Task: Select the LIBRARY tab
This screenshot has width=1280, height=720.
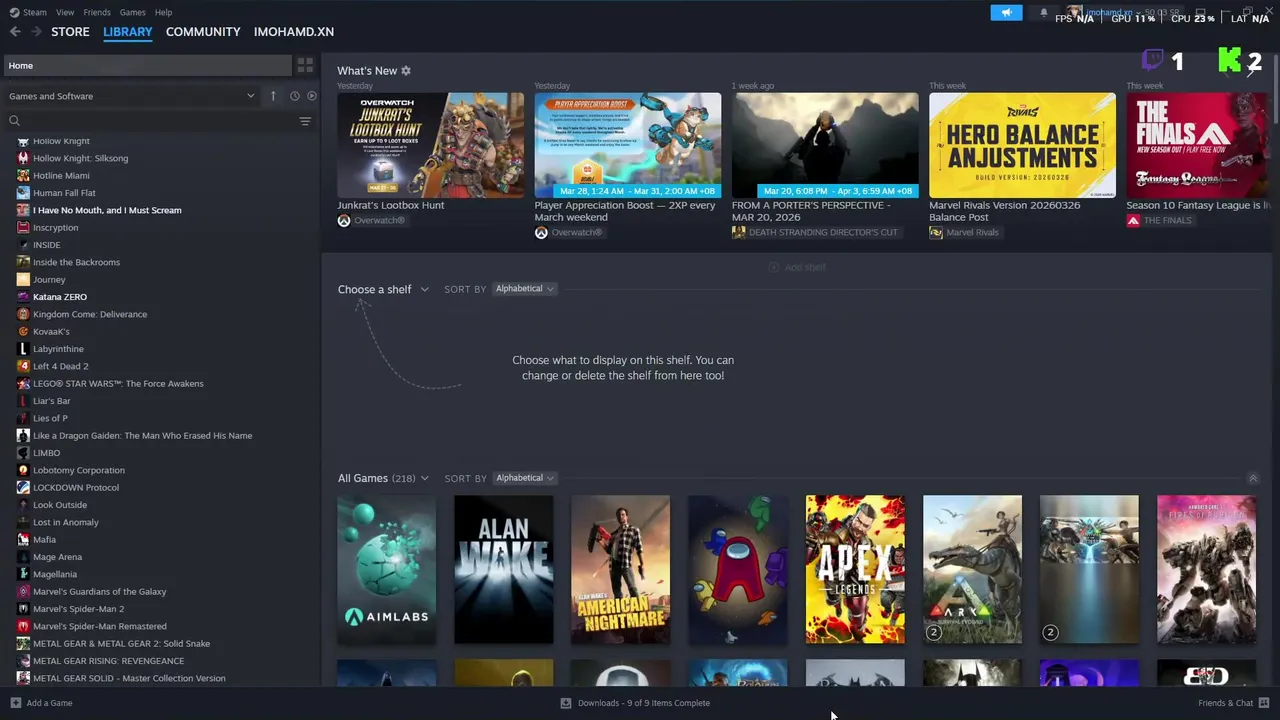Action: click(x=128, y=32)
